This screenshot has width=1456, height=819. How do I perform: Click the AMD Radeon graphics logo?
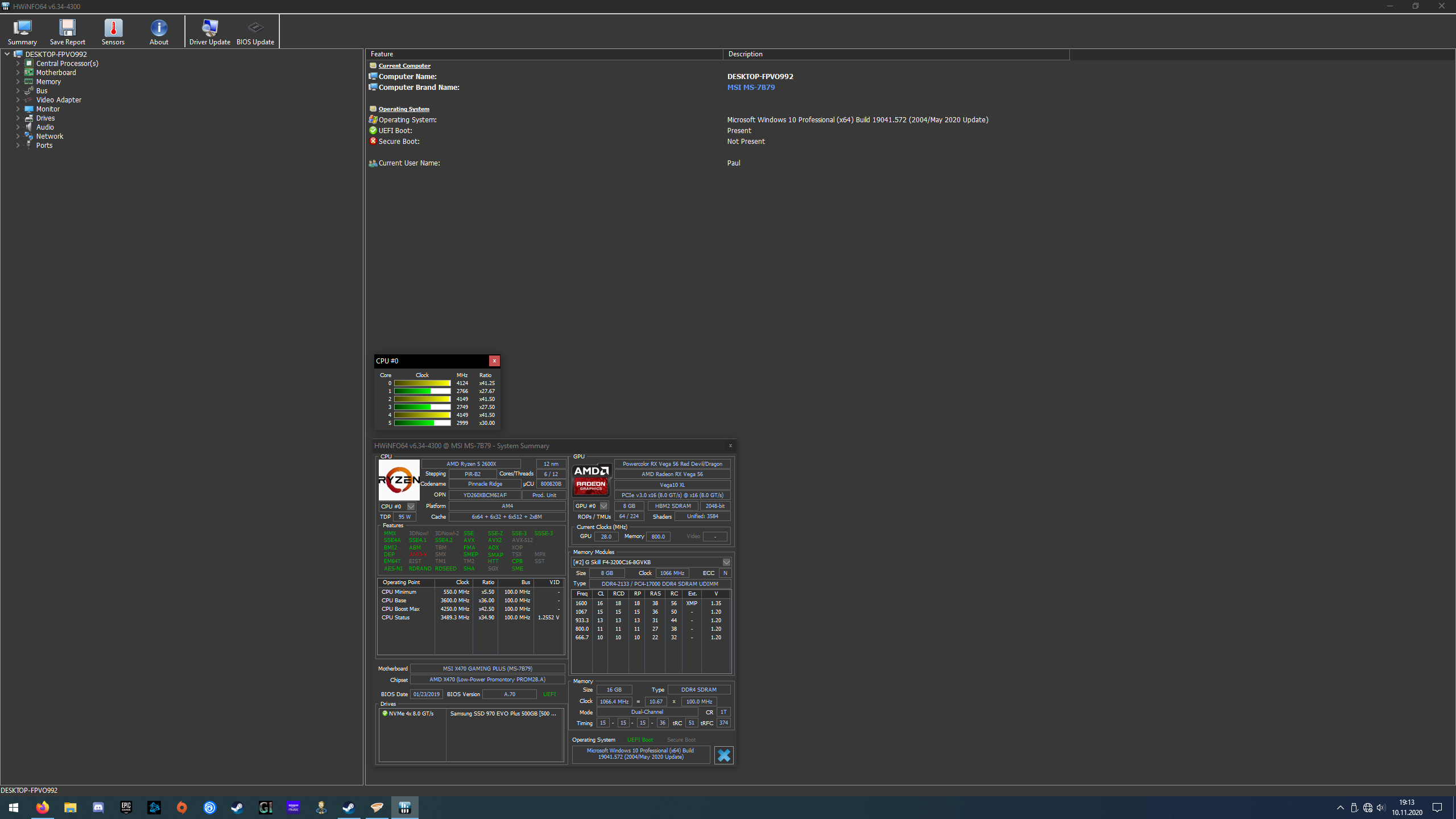tap(591, 479)
